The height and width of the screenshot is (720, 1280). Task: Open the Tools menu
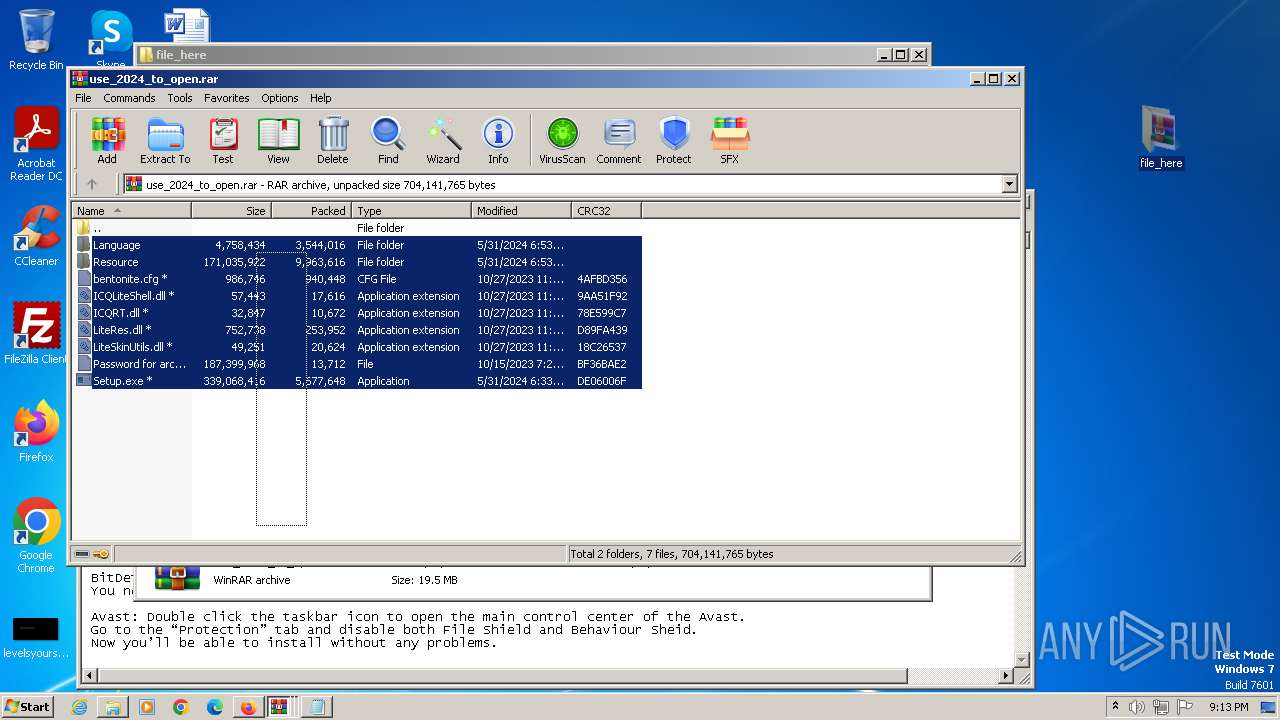click(180, 98)
